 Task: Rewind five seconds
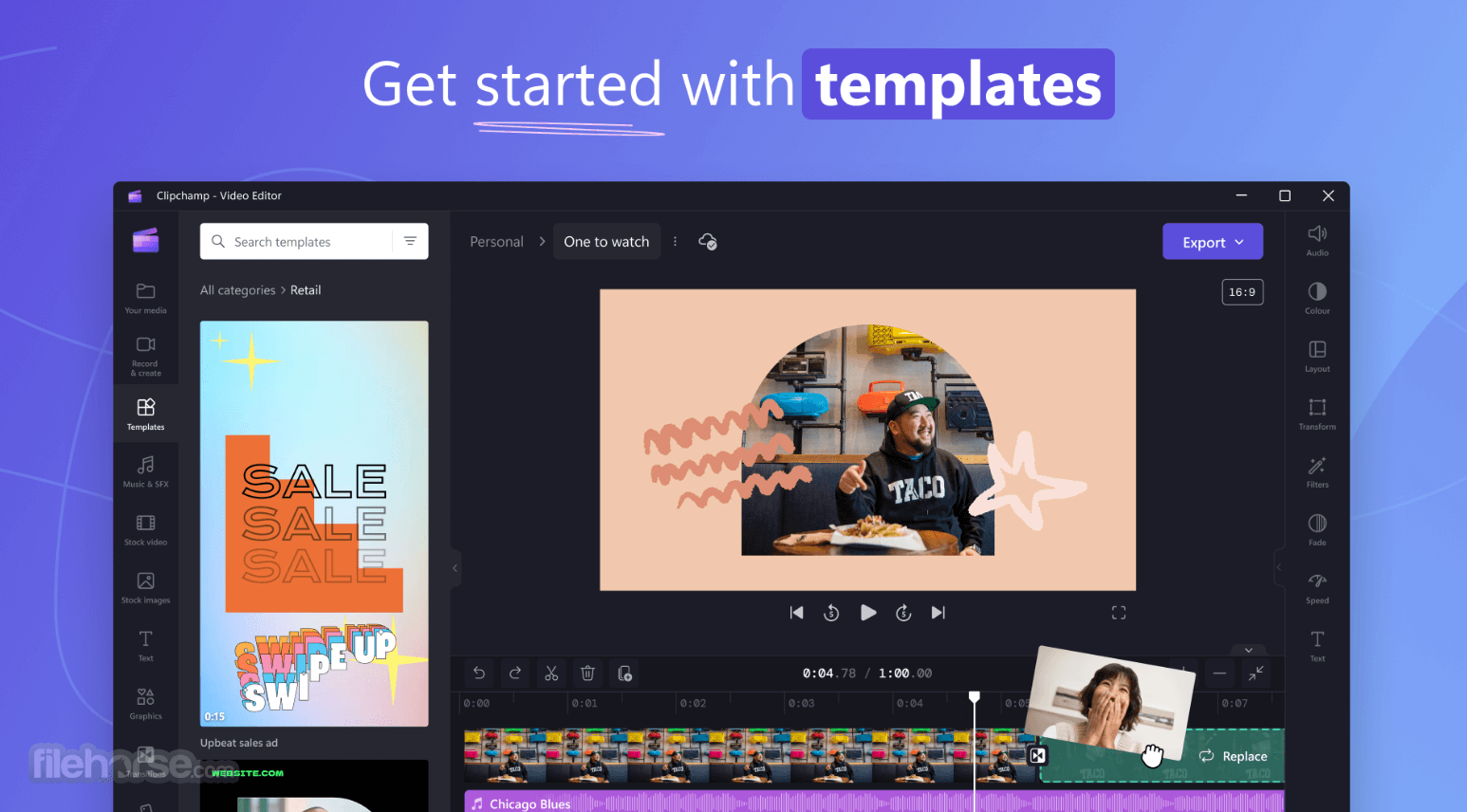coord(831,613)
